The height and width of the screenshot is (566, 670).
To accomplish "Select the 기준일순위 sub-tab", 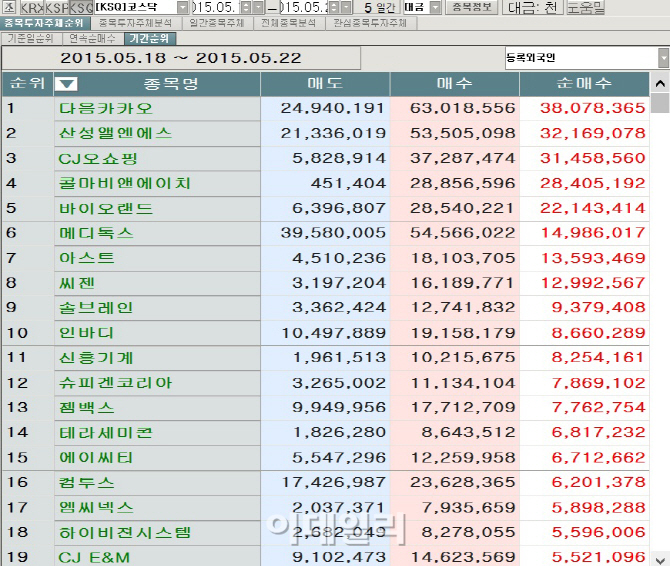I will 31,38.
